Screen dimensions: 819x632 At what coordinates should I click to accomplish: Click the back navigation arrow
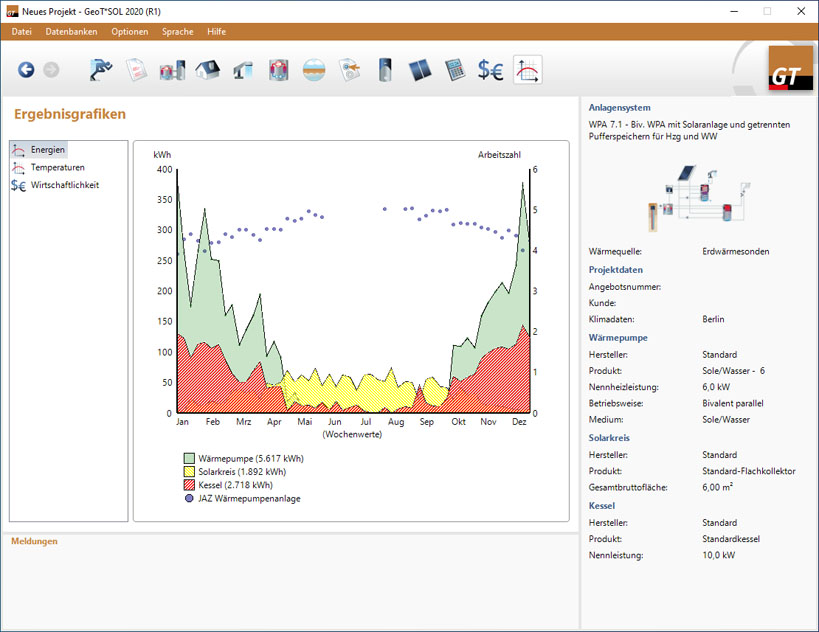[28, 70]
